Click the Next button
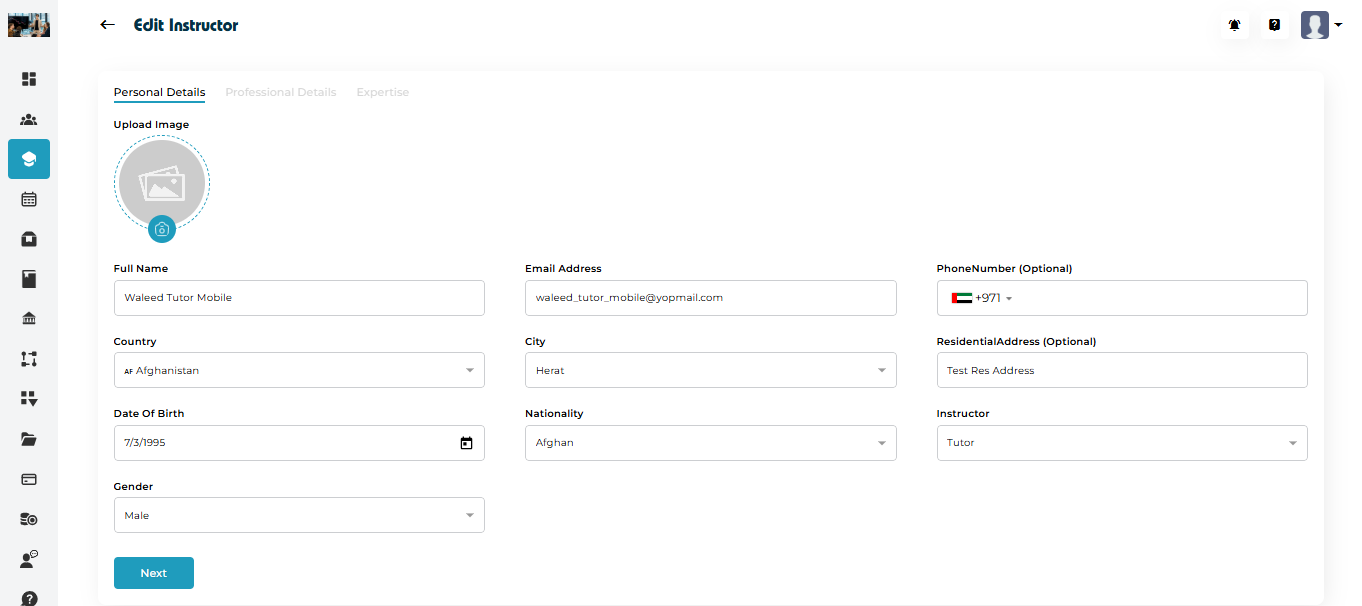The width and height of the screenshot is (1362, 606). pos(154,573)
